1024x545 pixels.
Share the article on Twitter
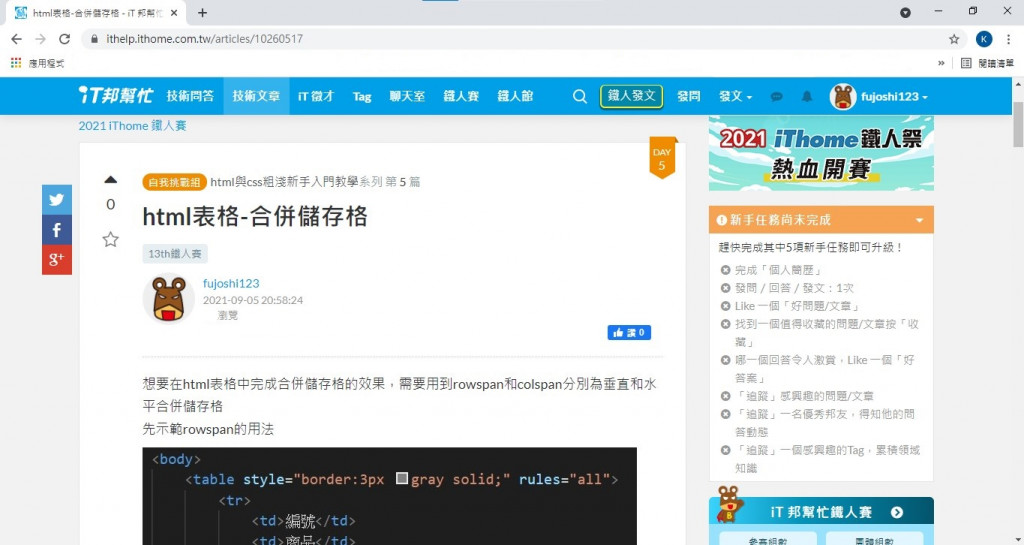click(57, 200)
